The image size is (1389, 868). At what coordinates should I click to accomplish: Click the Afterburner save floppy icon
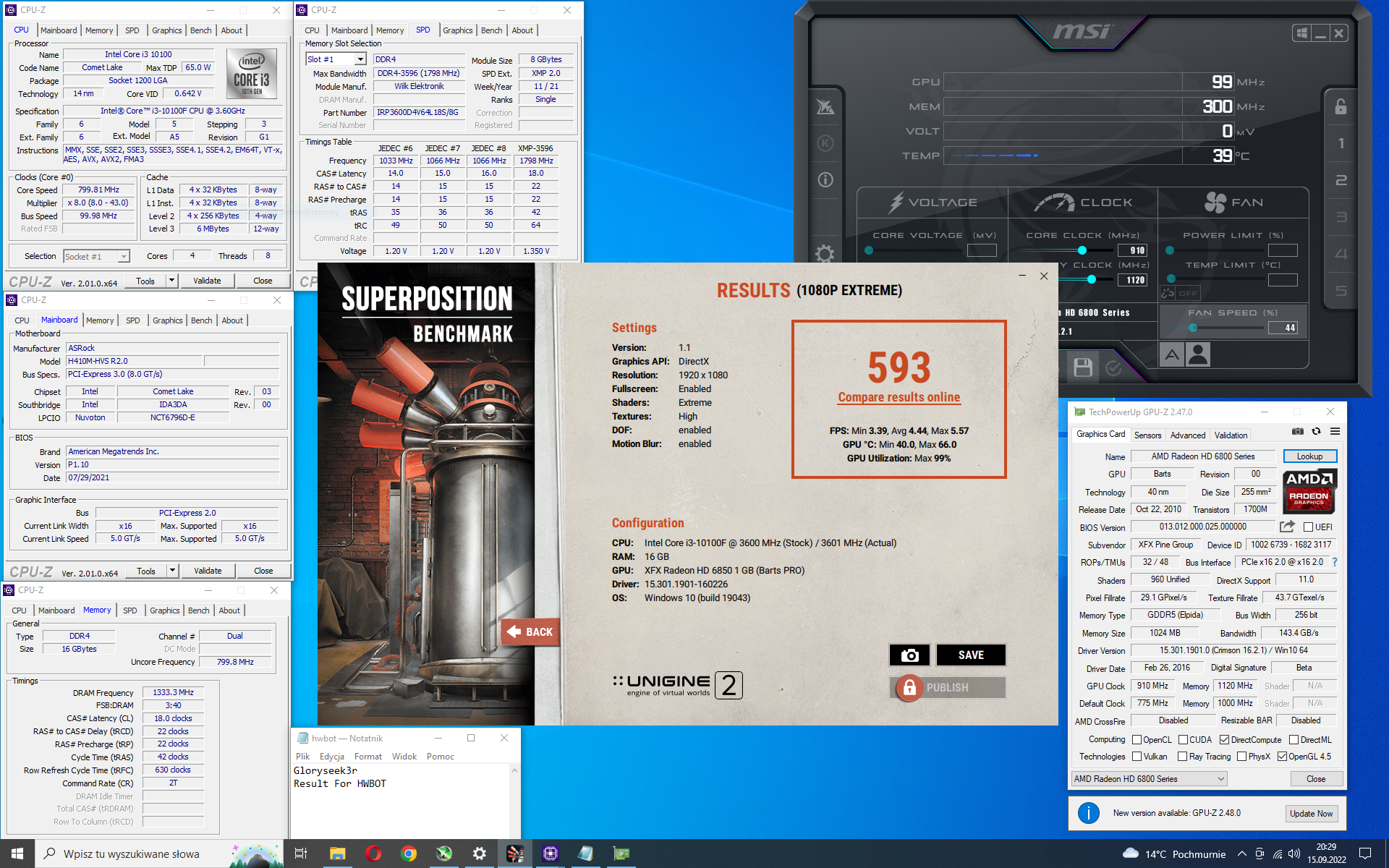point(1083,367)
